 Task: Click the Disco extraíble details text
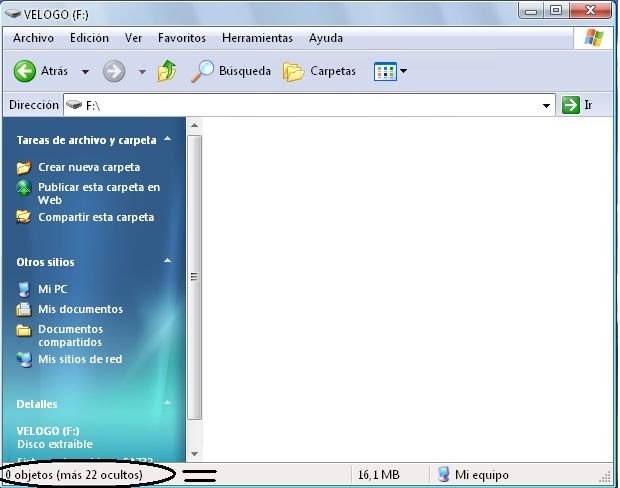tap(55, 444)
